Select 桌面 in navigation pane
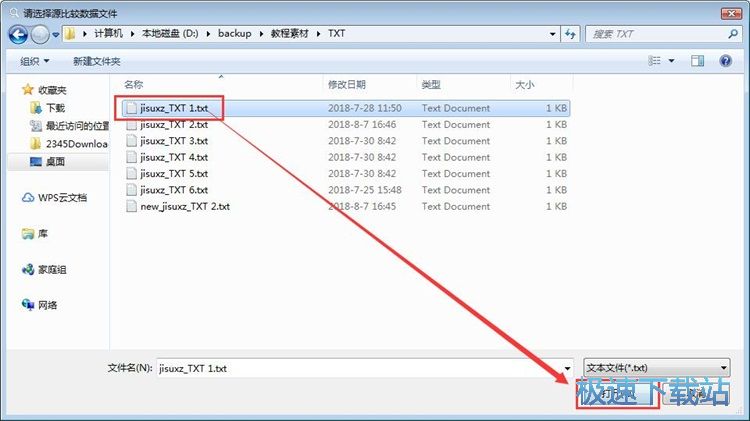750x421 pixels. coord(55,162)
